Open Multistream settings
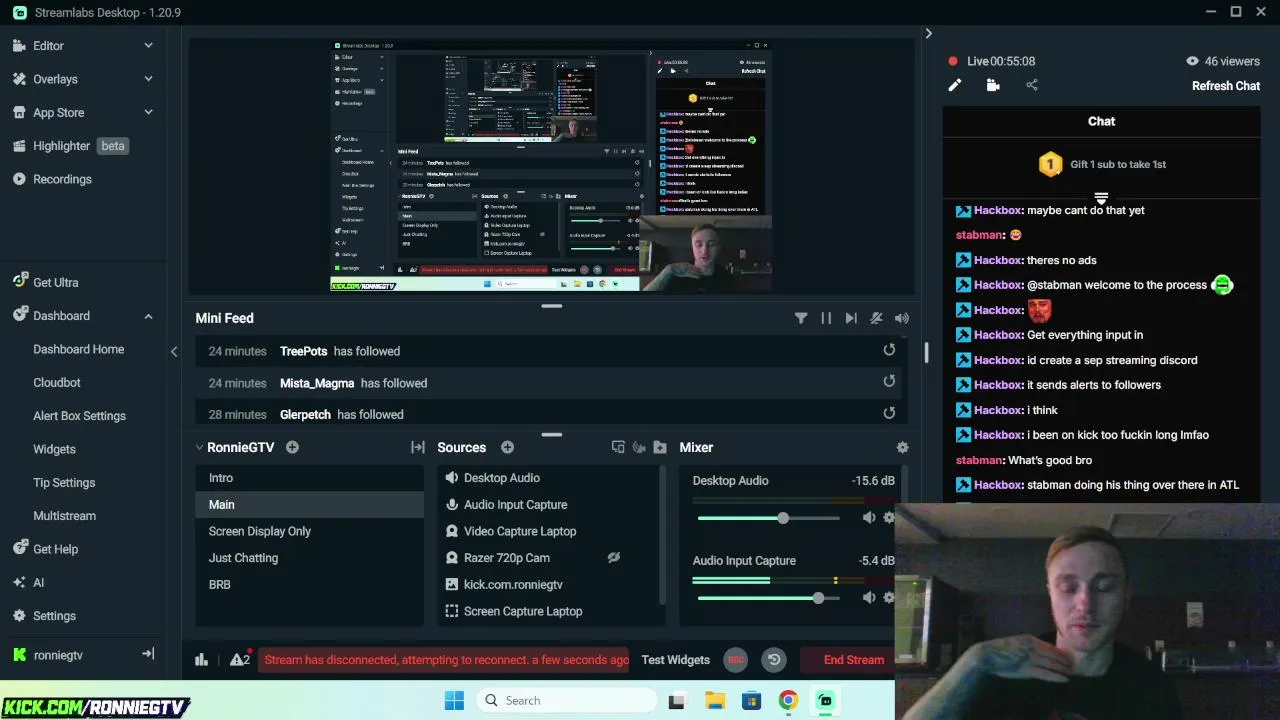This screenshot has height=720, width=1280. 64,516
